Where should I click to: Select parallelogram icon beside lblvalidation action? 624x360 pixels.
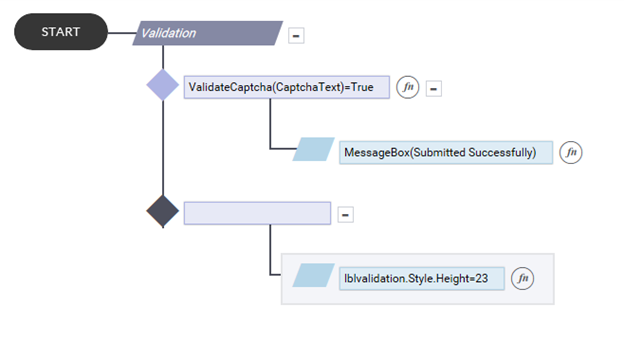314,275
